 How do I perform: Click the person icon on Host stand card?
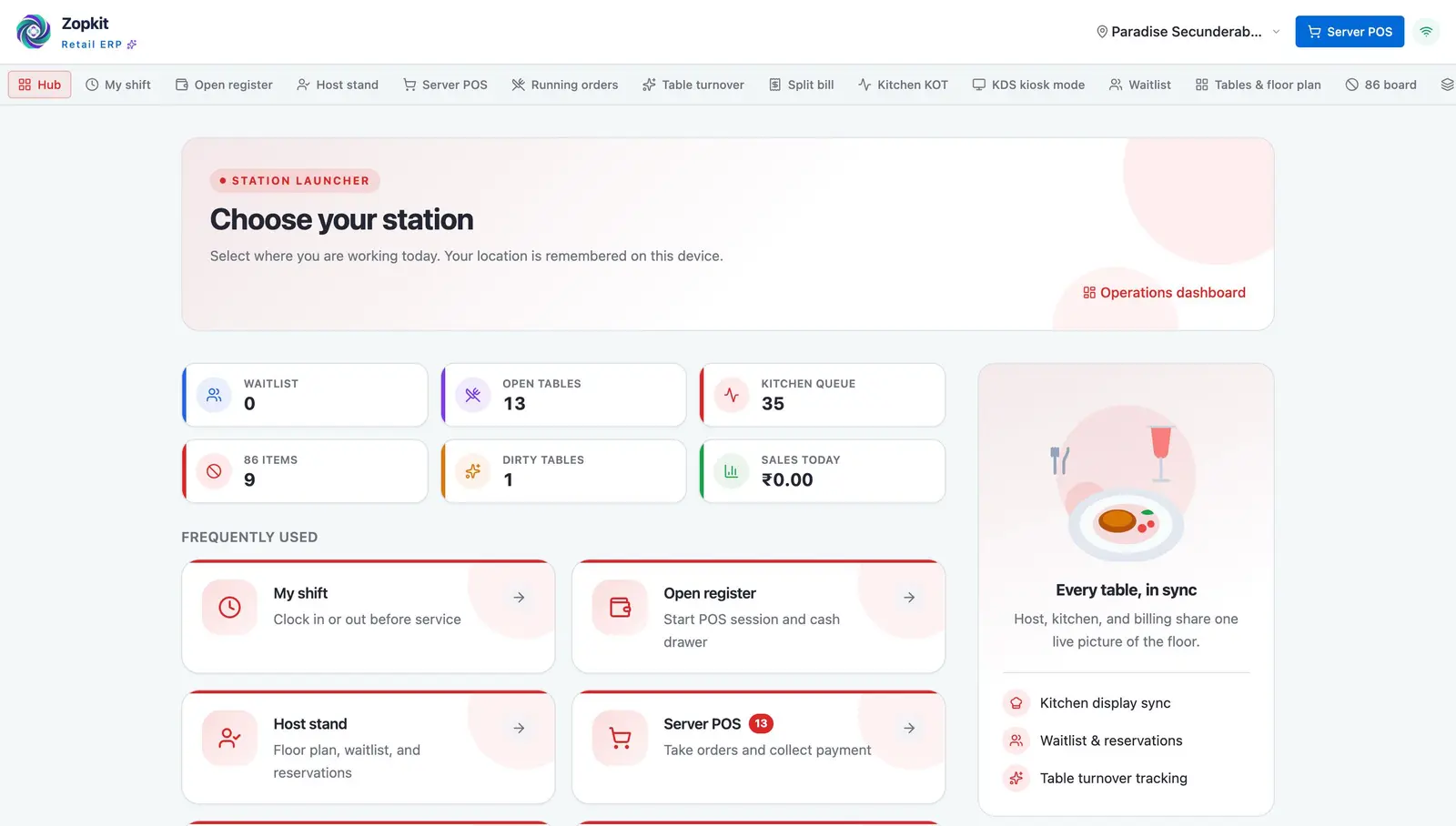point(229,738)
